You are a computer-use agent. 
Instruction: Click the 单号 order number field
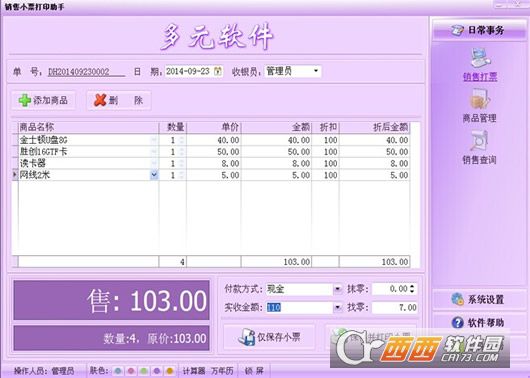coord(87,72)
